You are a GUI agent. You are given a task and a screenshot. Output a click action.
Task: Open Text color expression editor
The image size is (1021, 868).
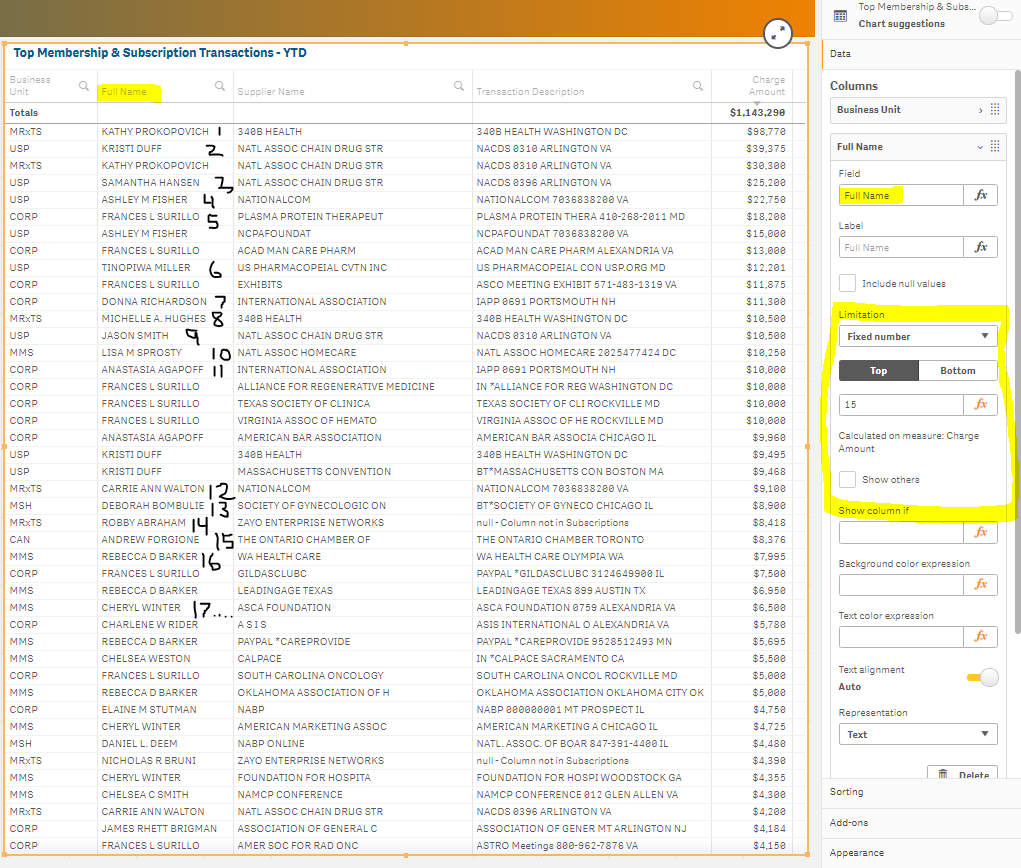[x=978, y=636]
